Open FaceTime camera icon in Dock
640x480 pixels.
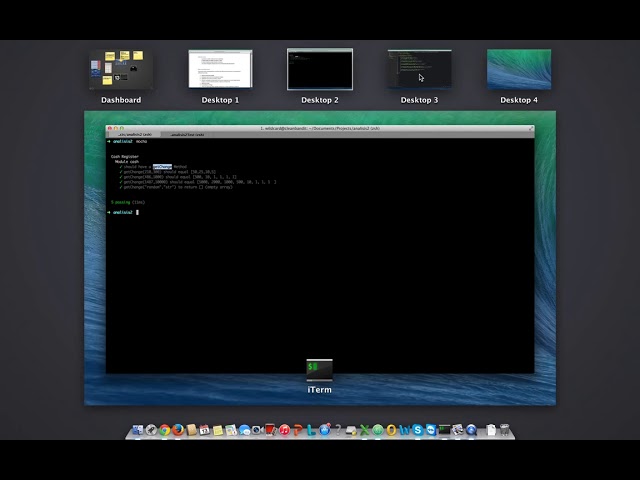coord(258,430)
